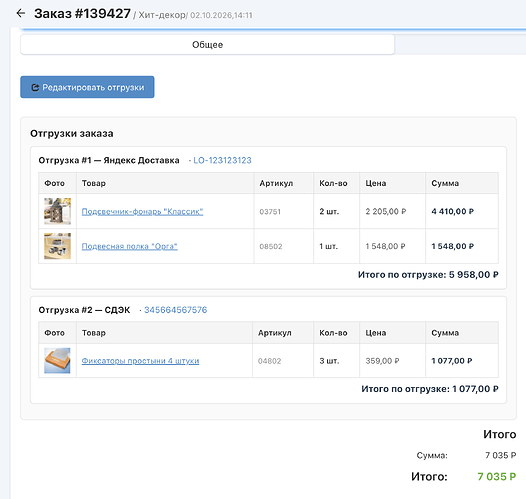View the sheet fasteners photo thumbnail
Viewport: 526px width, 499px height.
click(57, 361)
